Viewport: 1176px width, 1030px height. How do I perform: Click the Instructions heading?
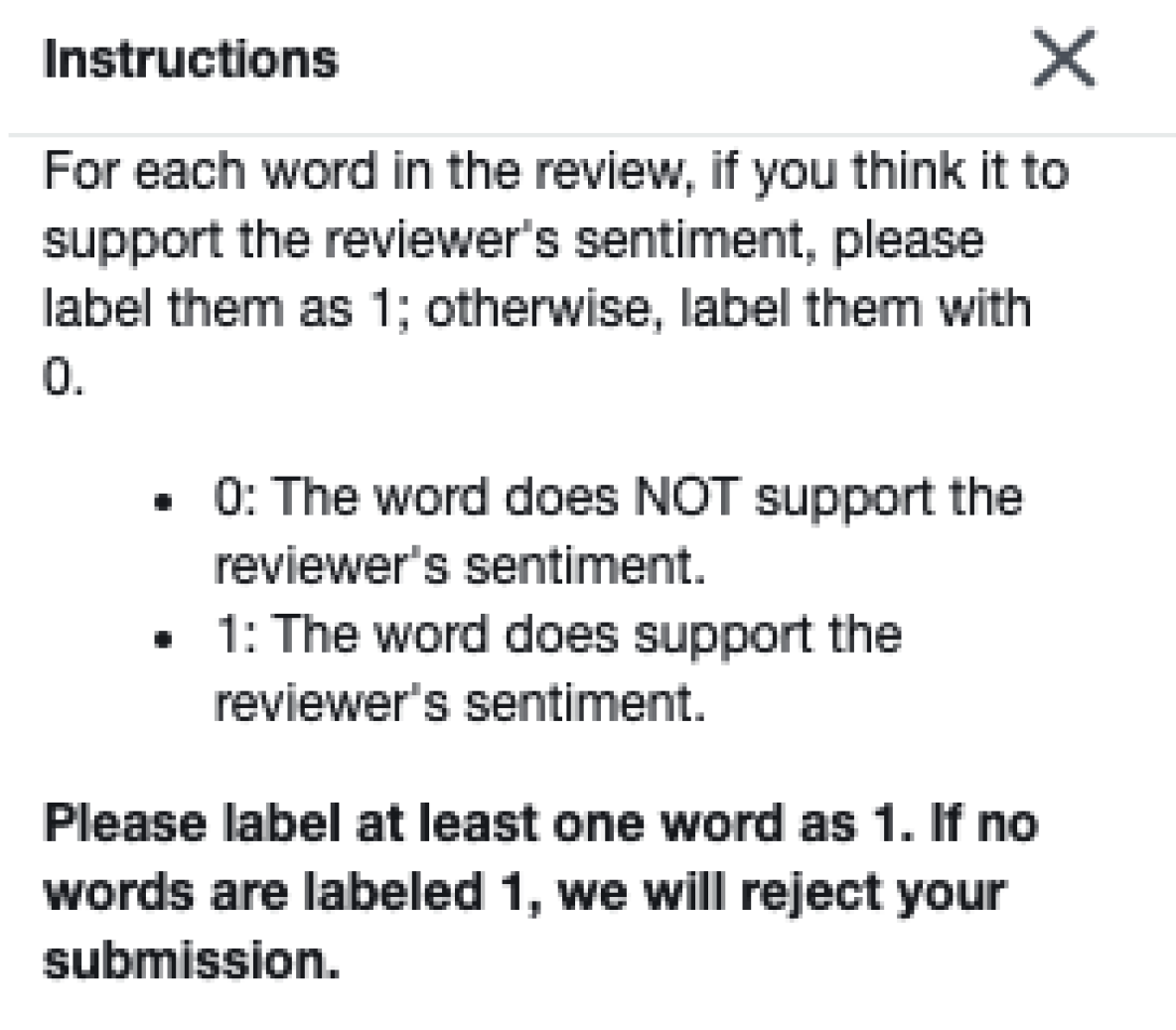click(x=191, y=59)
